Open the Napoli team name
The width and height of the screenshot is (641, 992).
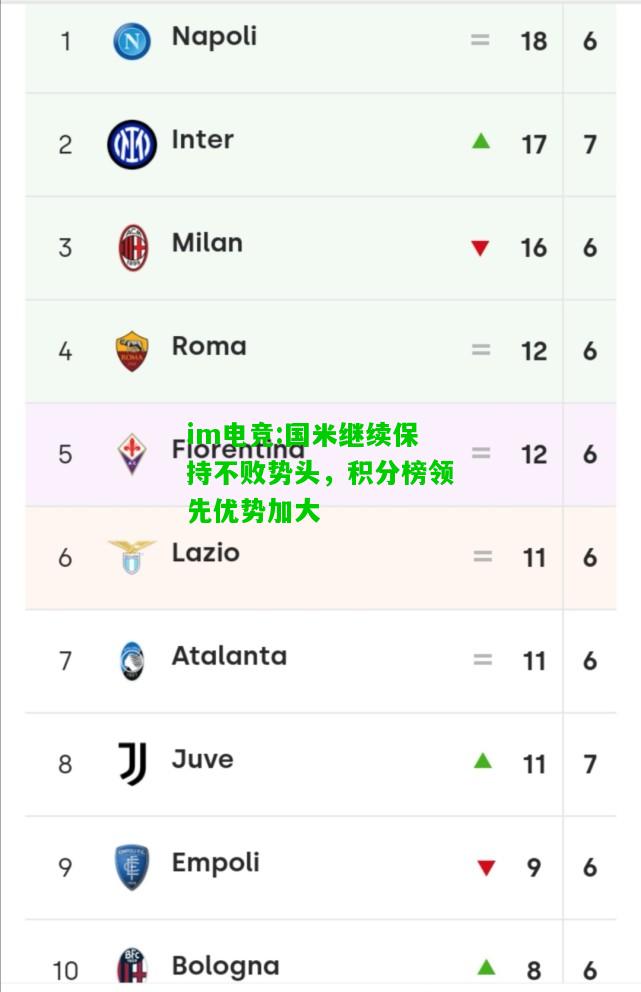coord(215,37)
